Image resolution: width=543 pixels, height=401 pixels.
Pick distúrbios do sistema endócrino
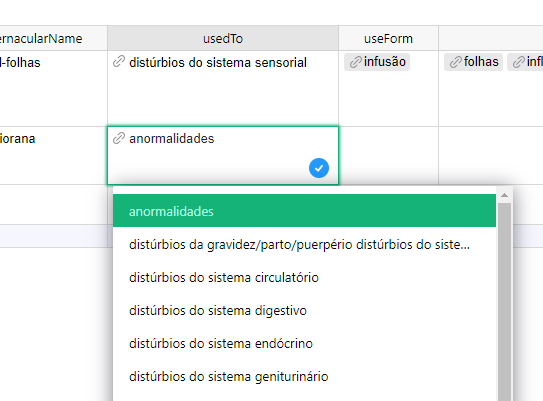pos(304,344)
